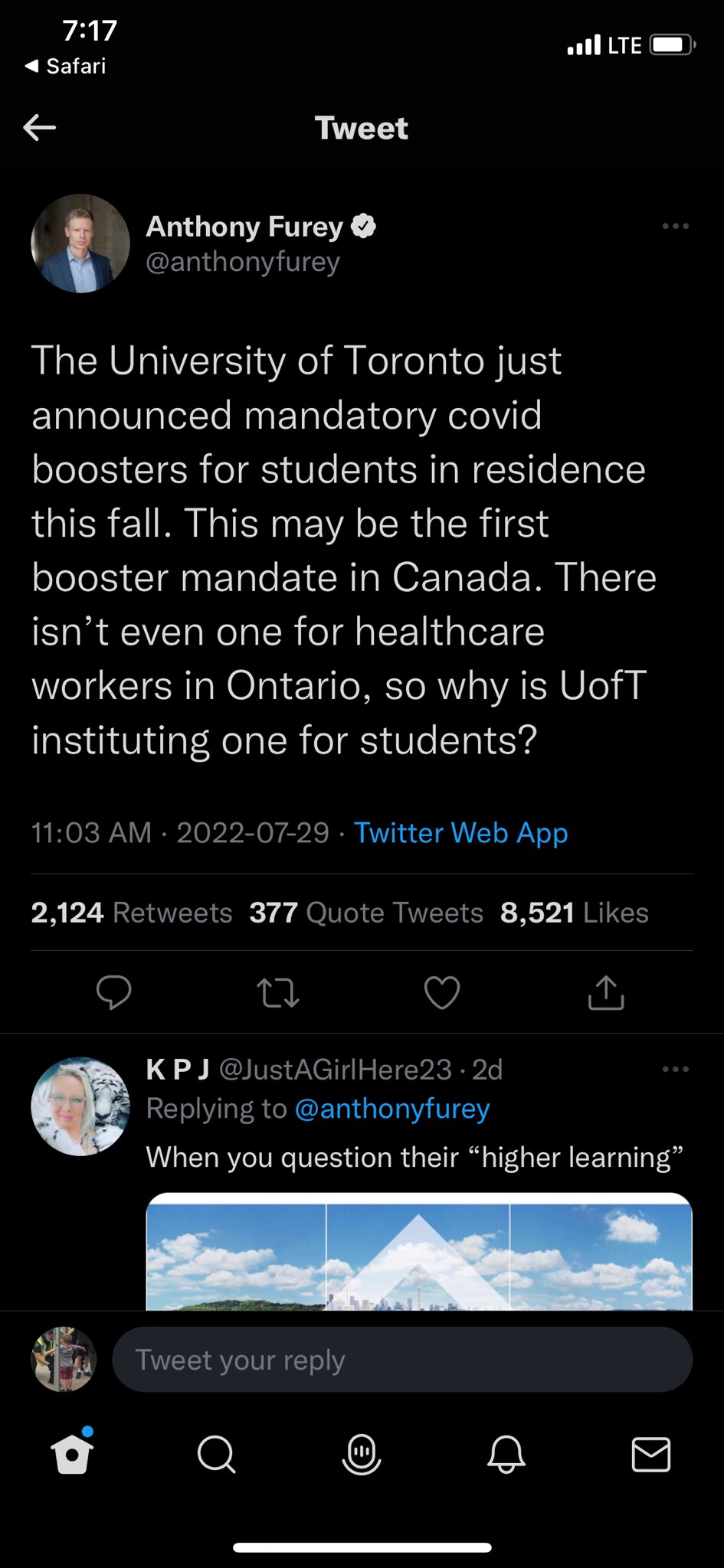724x1568 pixels.
Task: Tap the Tweet your reply field
Action: pyautogui.click(x=401, y=1360)
